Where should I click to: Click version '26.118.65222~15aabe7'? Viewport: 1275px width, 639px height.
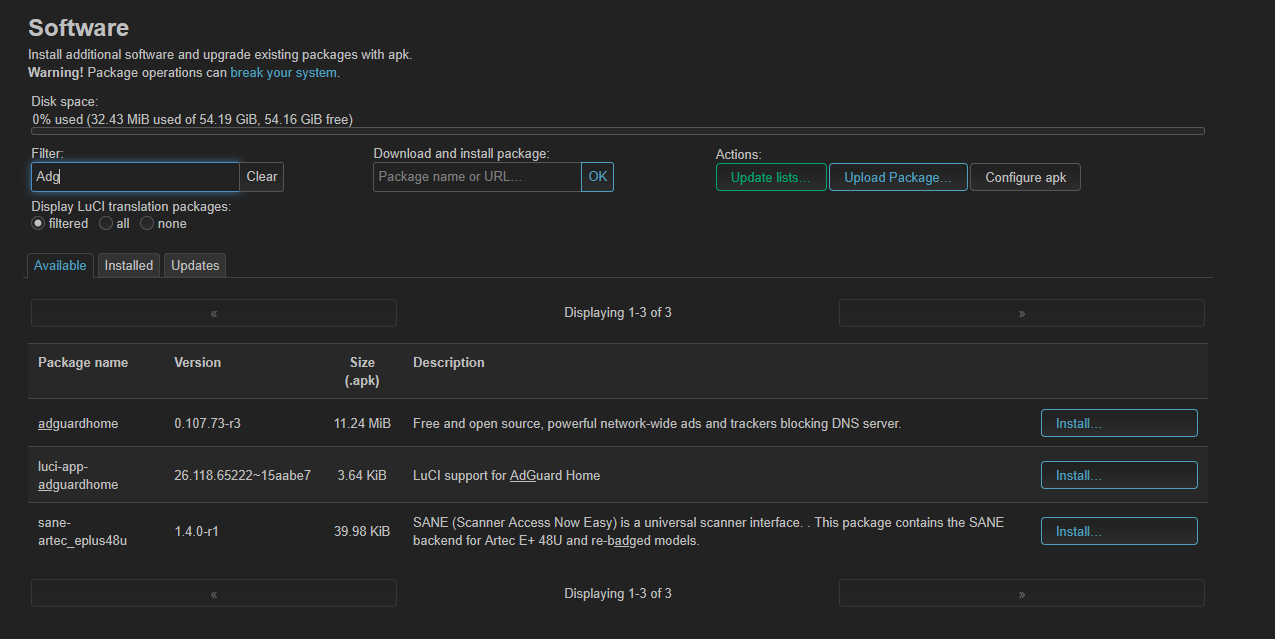243,475
